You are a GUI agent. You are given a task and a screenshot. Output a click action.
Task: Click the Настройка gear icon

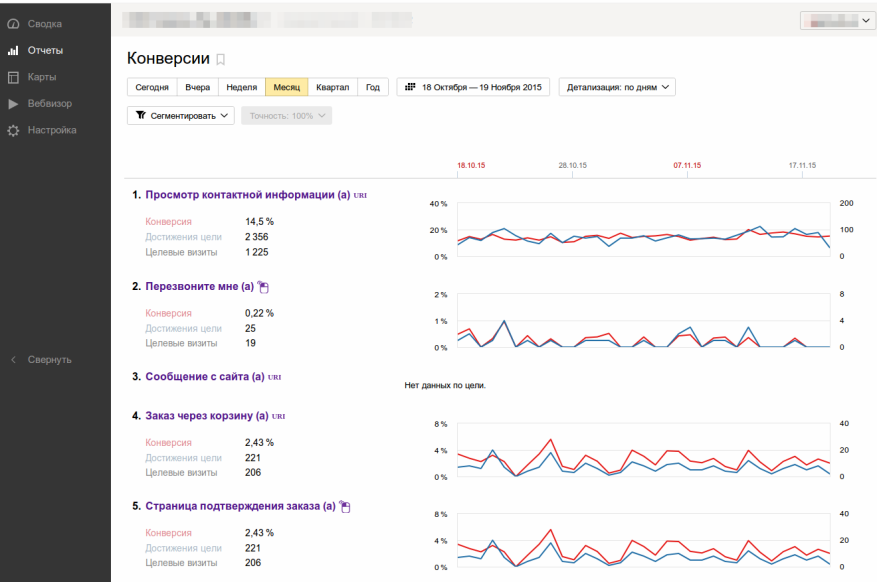(13, 131)
